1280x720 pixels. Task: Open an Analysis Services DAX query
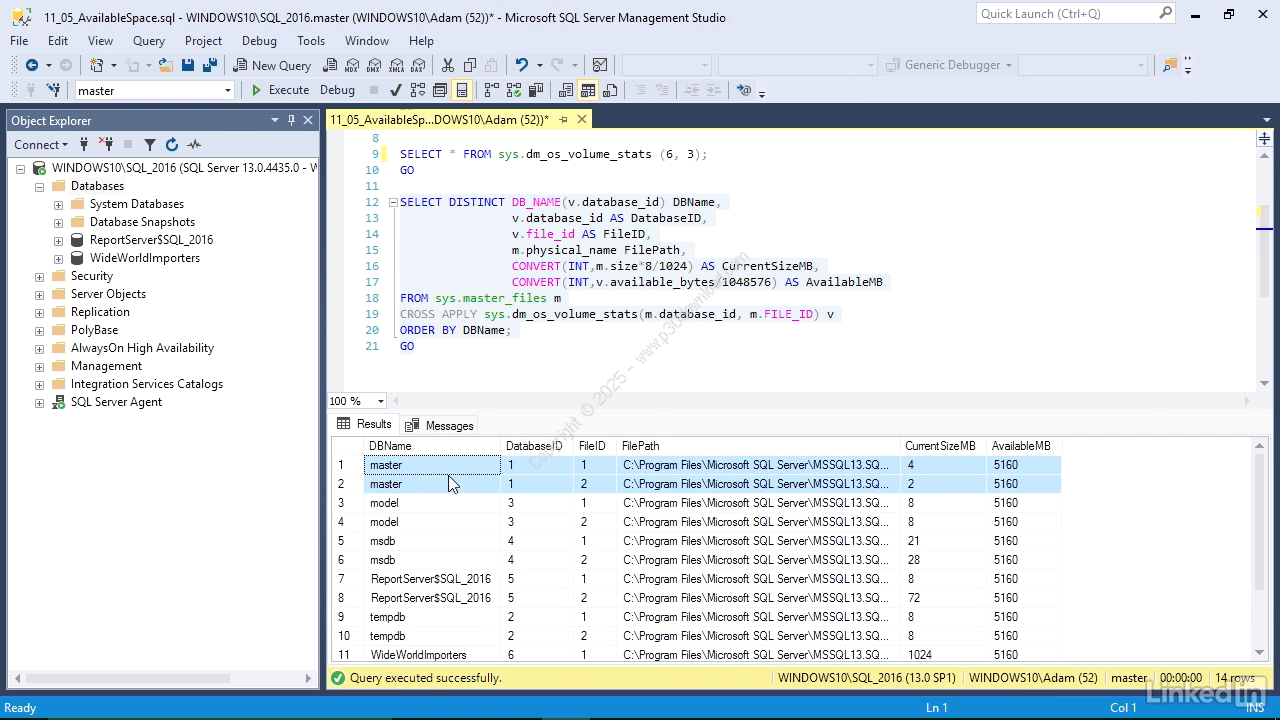click(418, 65)
